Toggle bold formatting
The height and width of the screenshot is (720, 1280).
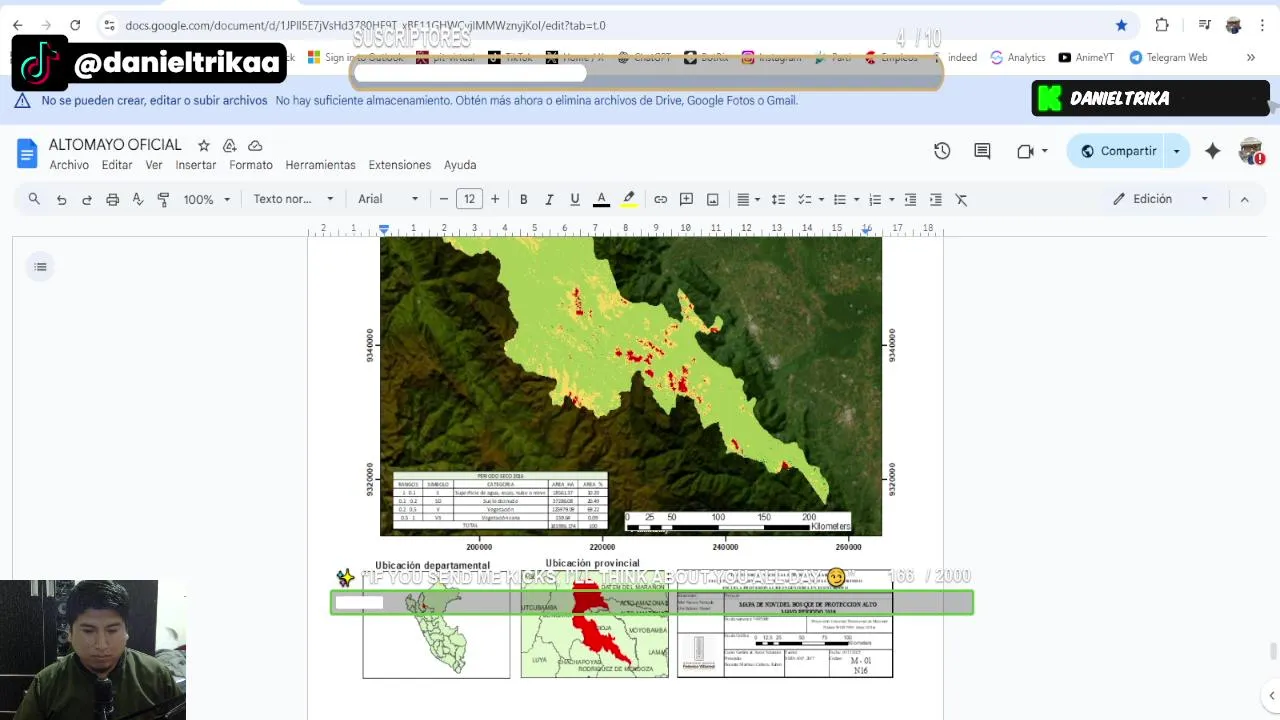point(523,199)
